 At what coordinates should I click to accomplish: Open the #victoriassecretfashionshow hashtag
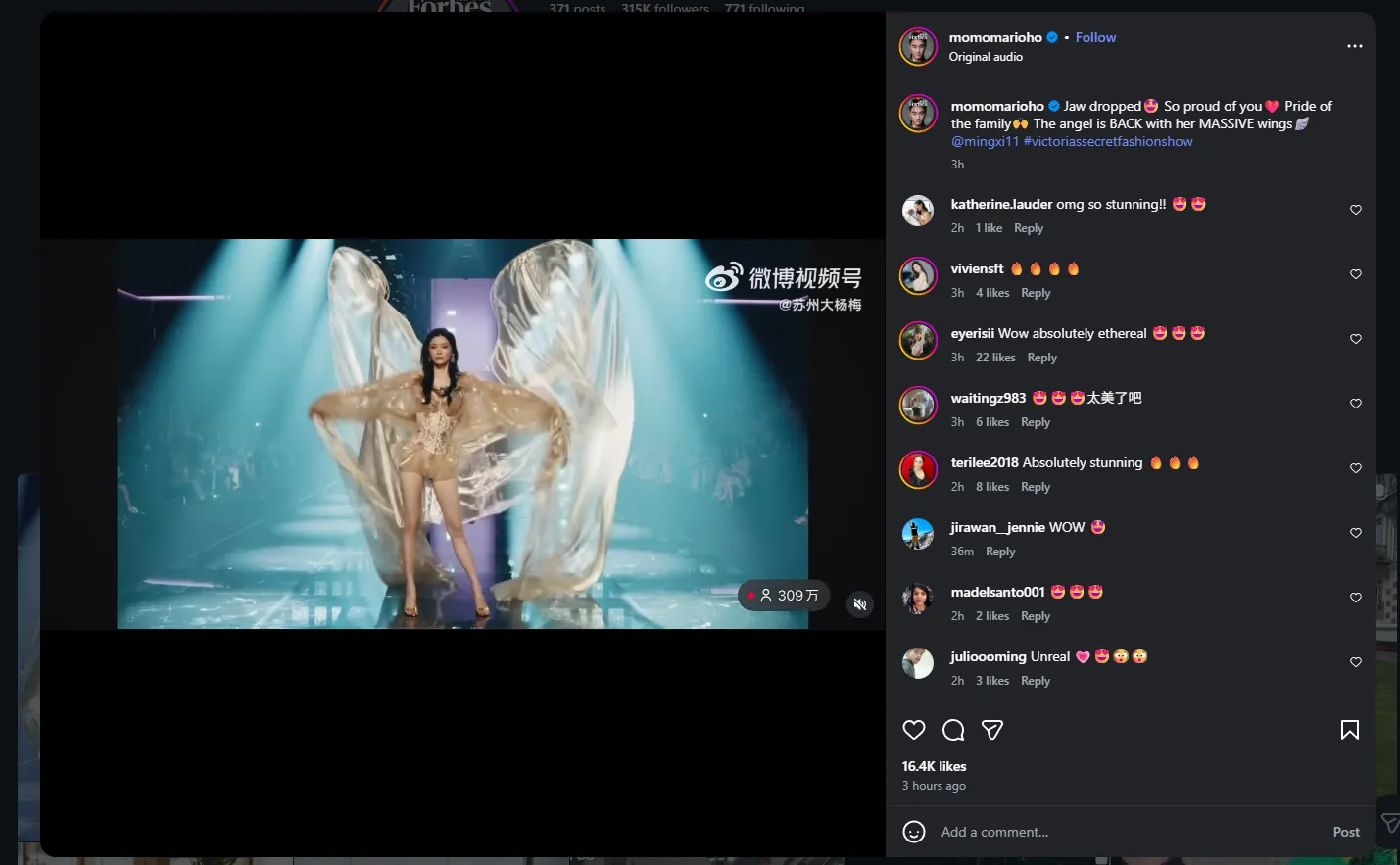pos(1108,141)
